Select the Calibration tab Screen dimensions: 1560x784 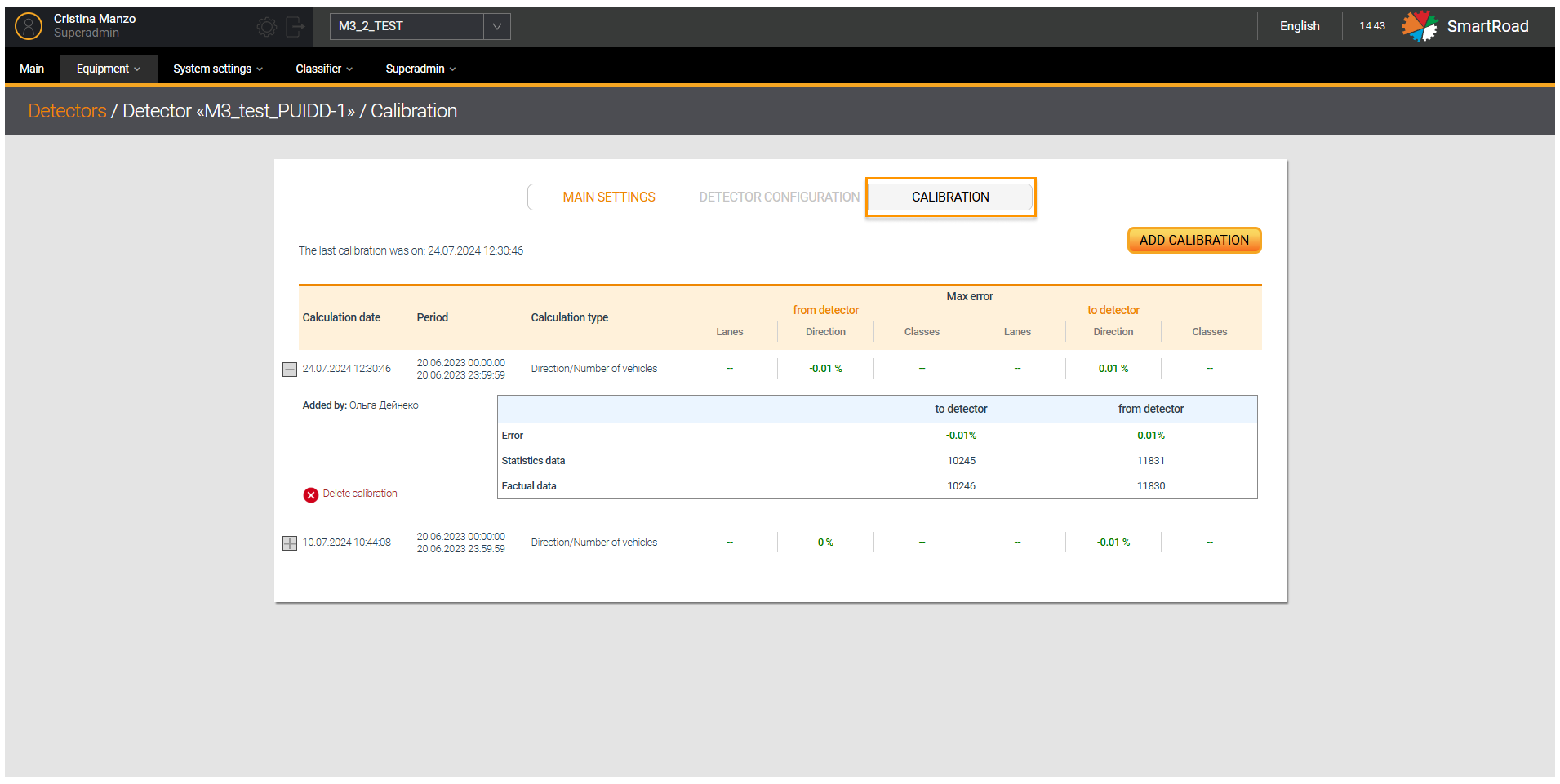[x=950, y=197]
